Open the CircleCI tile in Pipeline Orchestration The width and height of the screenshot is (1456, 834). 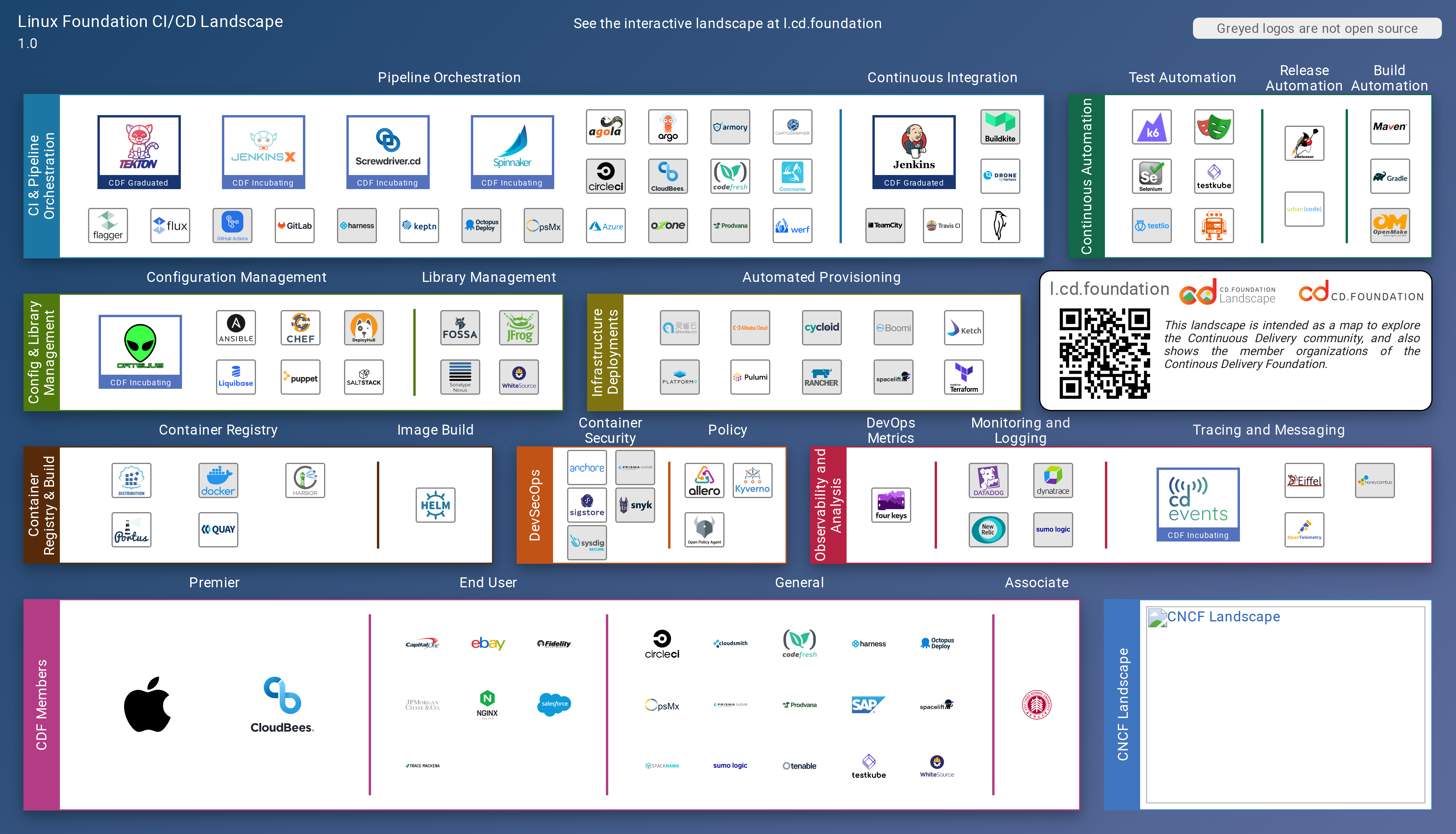[x=606, y=176]
